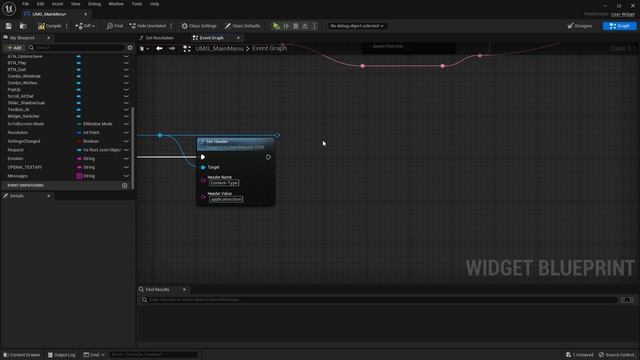
Task: Open the Debug menu
Action: pyautogui.click(x=94, y=4)
